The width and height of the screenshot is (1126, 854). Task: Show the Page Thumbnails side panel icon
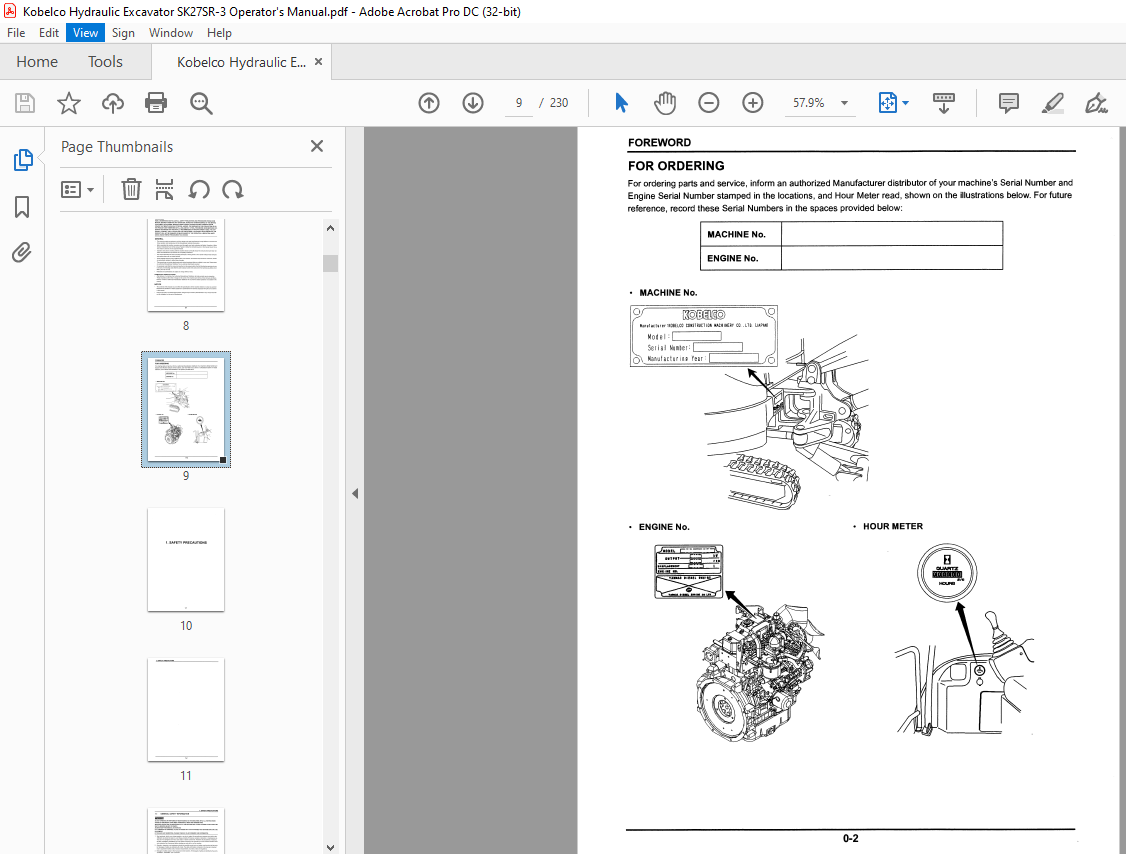click(22, 159)
